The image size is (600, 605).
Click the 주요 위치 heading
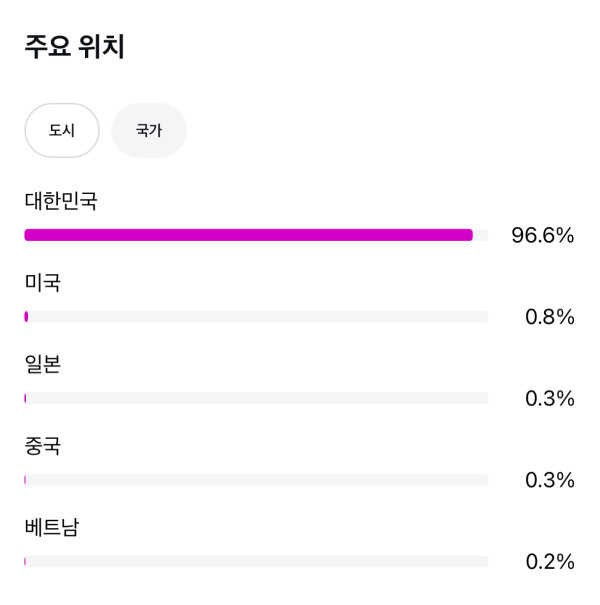point(75,47)
